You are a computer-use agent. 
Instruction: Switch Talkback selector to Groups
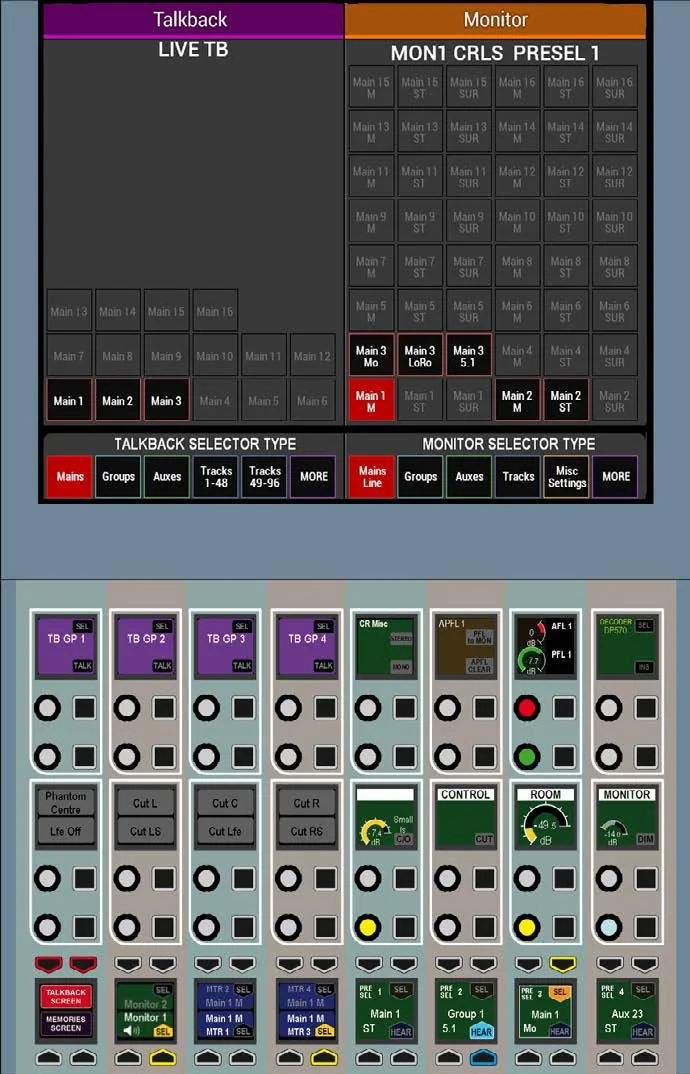tap(118, 477)
